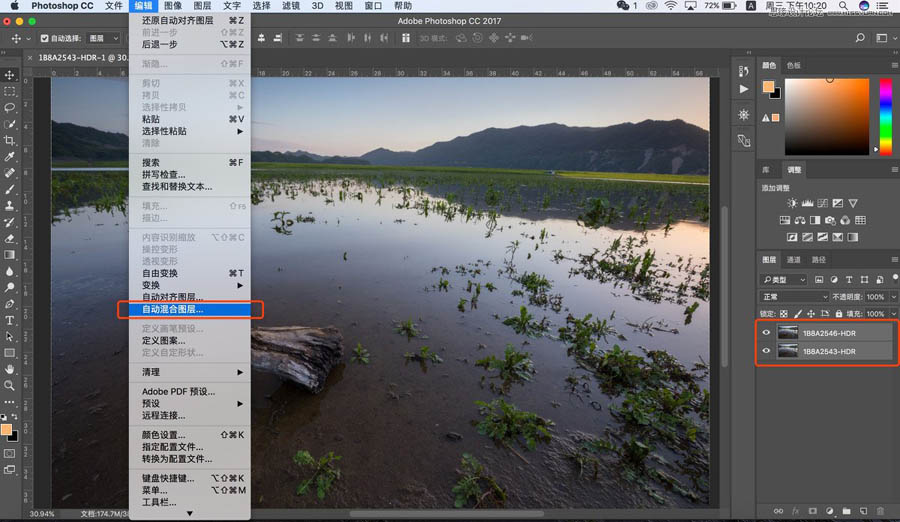900x522 pixels.
Task: Select the Eraser tool
Action: [x=10, y=238]
